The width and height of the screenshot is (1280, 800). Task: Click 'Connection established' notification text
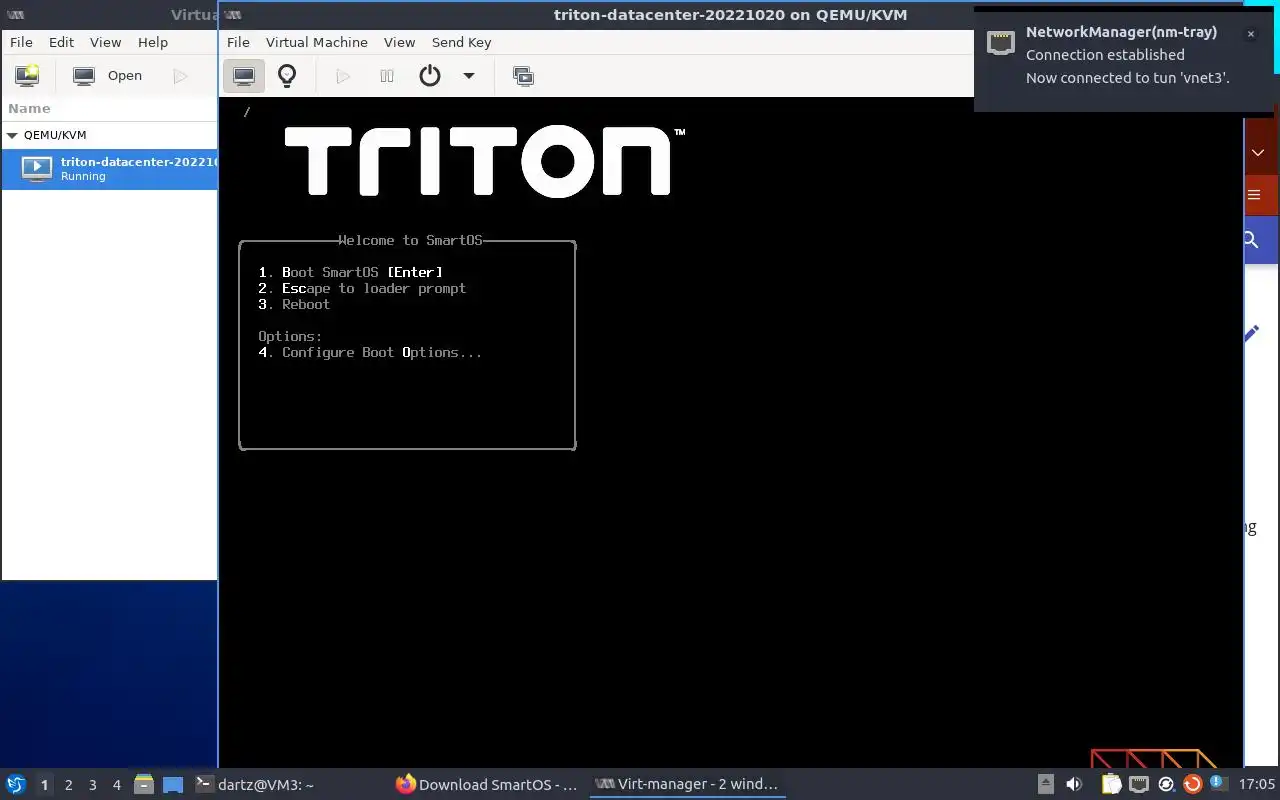point(1105,55)
